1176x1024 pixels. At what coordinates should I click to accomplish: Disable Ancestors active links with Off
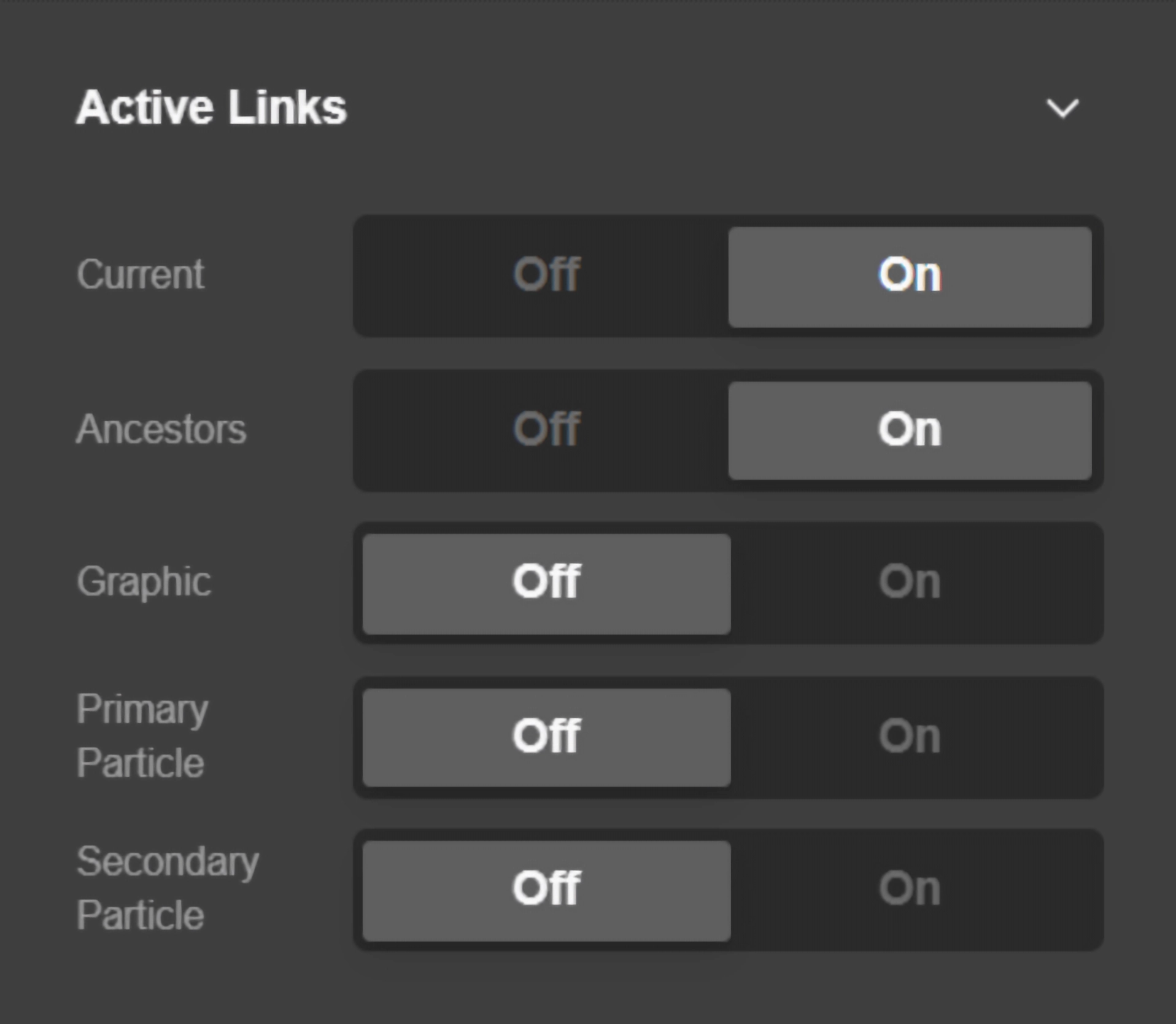point(546,430)
